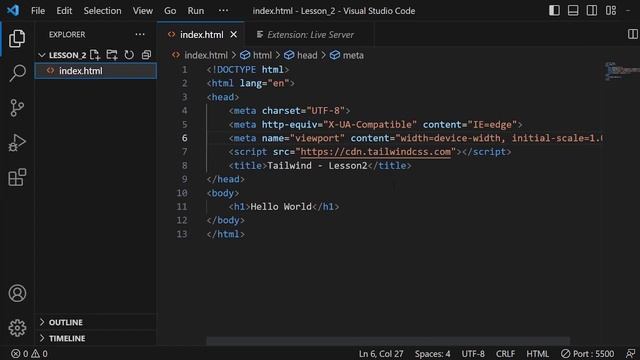Show more menu items ellipsis
The width and height of the screenshot is (640, 360).
(223, 11)
